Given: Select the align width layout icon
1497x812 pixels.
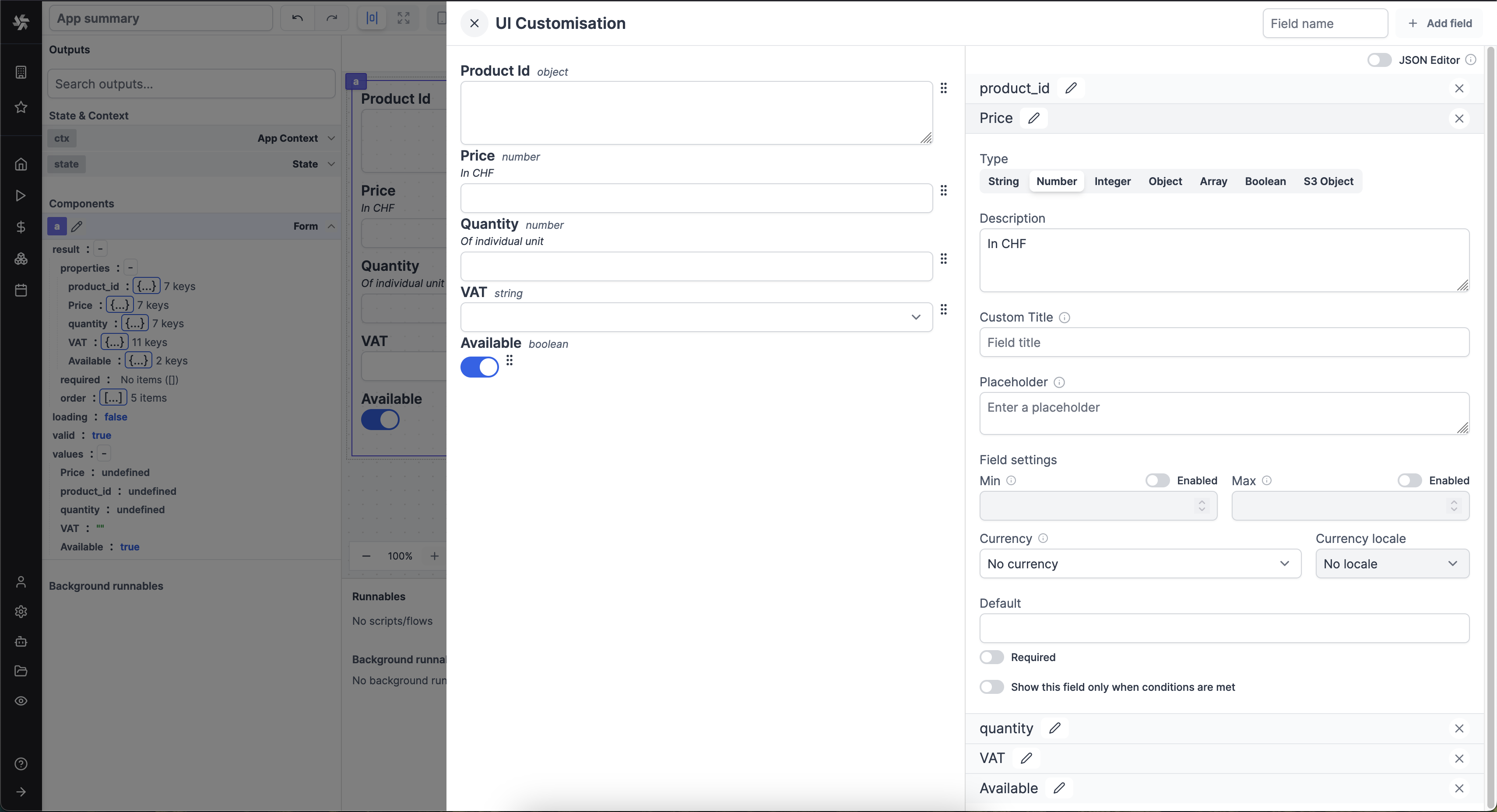Looking at the screenshot, I should point(372,18).
